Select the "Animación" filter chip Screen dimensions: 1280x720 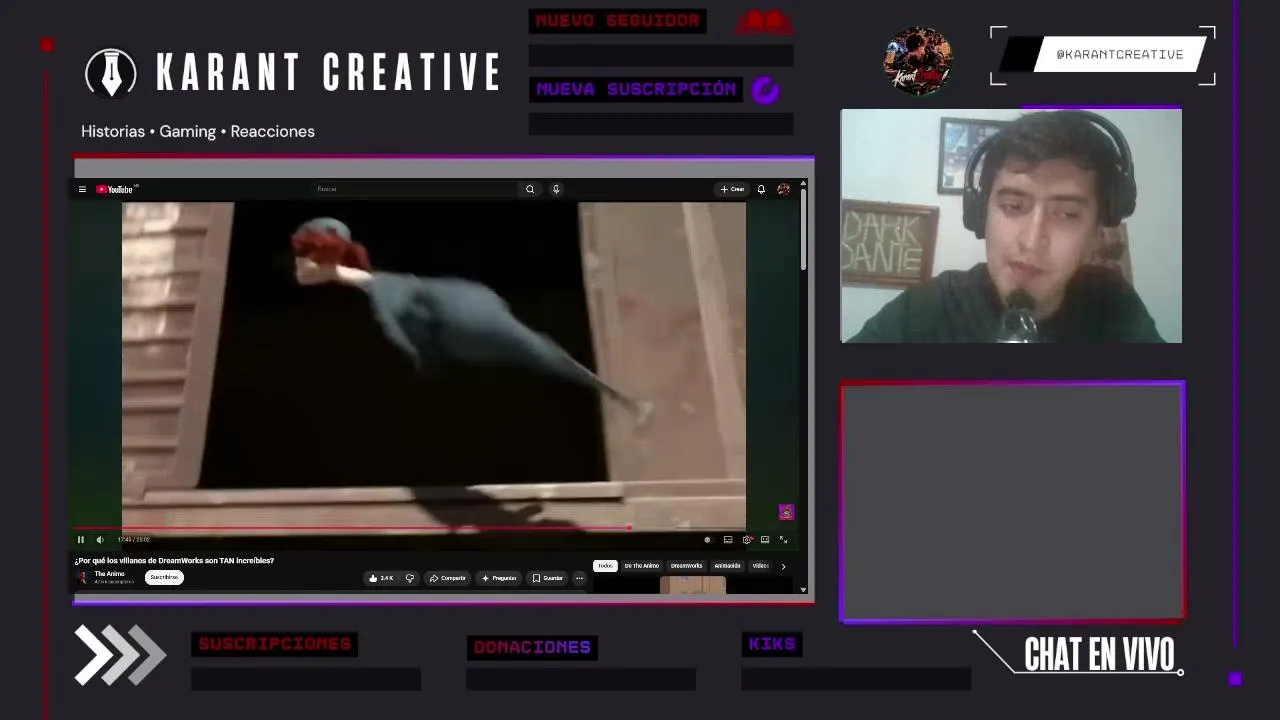(x=727, y=566)
